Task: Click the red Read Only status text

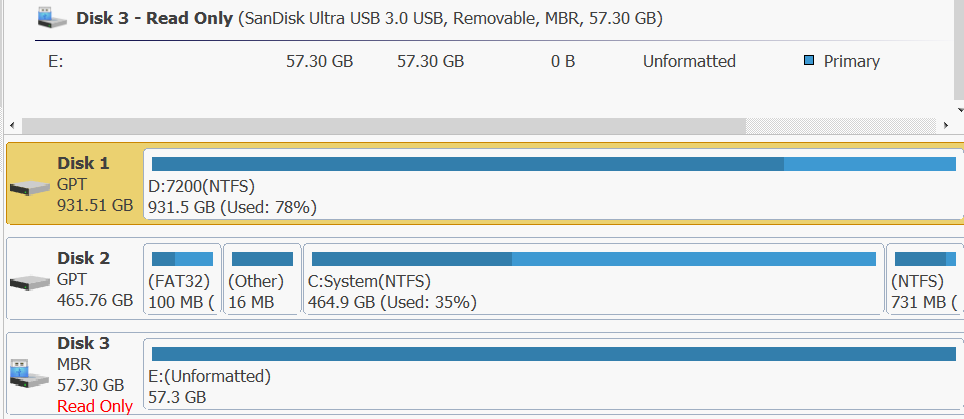Action: tap(95, 406)
